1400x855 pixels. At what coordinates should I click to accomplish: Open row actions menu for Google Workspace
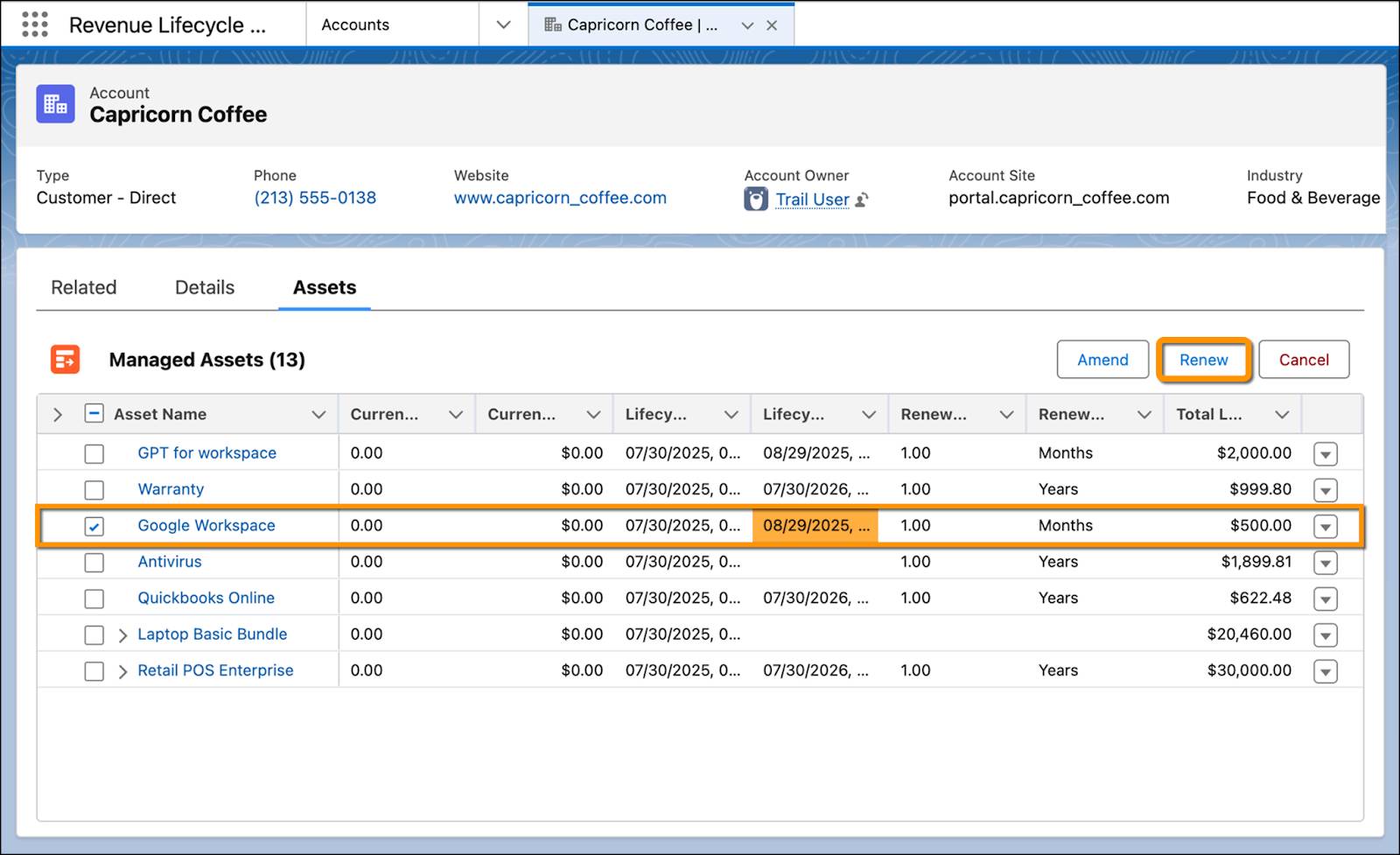[x=1326, y=527]
